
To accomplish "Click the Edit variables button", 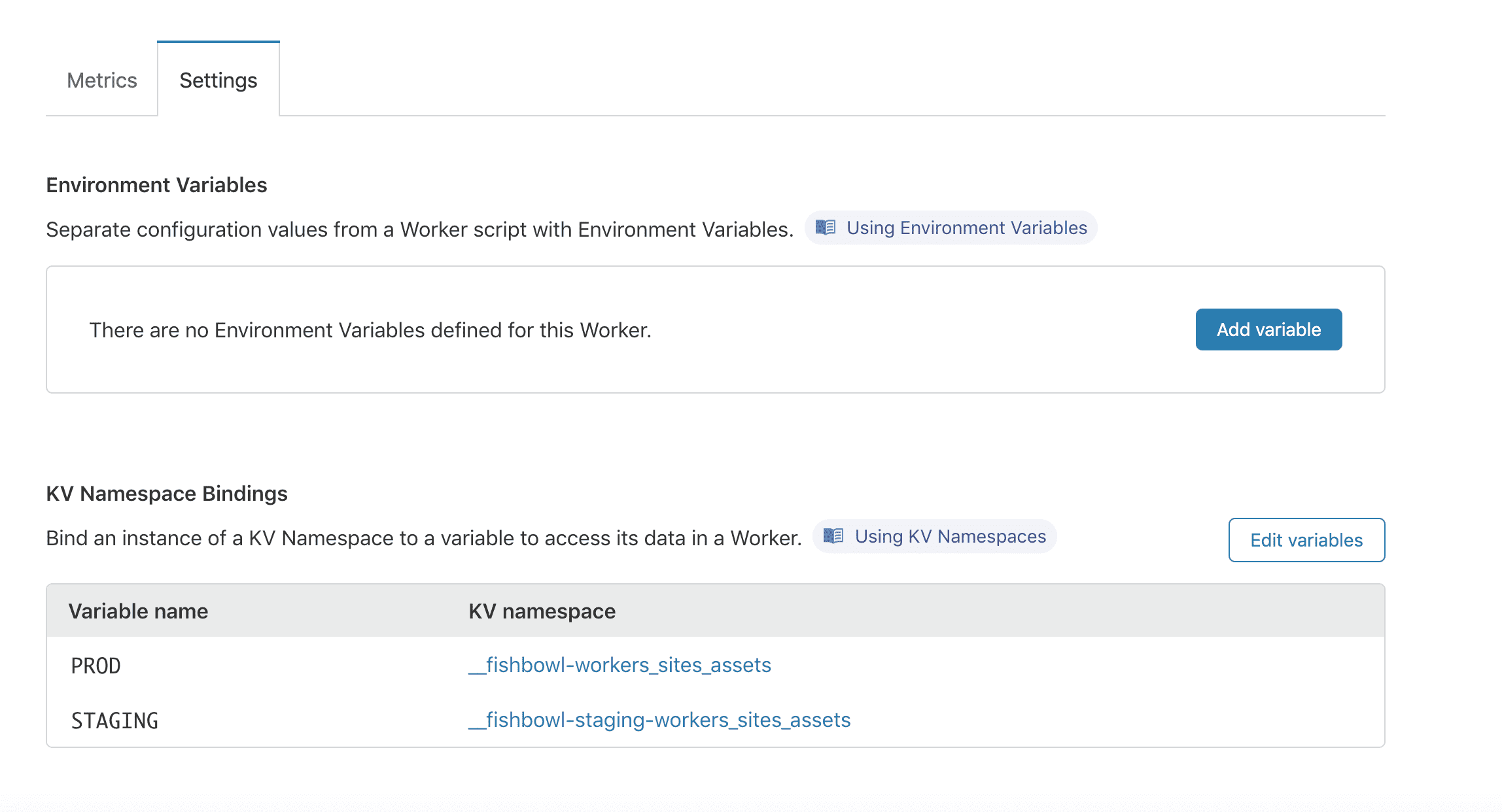I will coord(1306,540).
